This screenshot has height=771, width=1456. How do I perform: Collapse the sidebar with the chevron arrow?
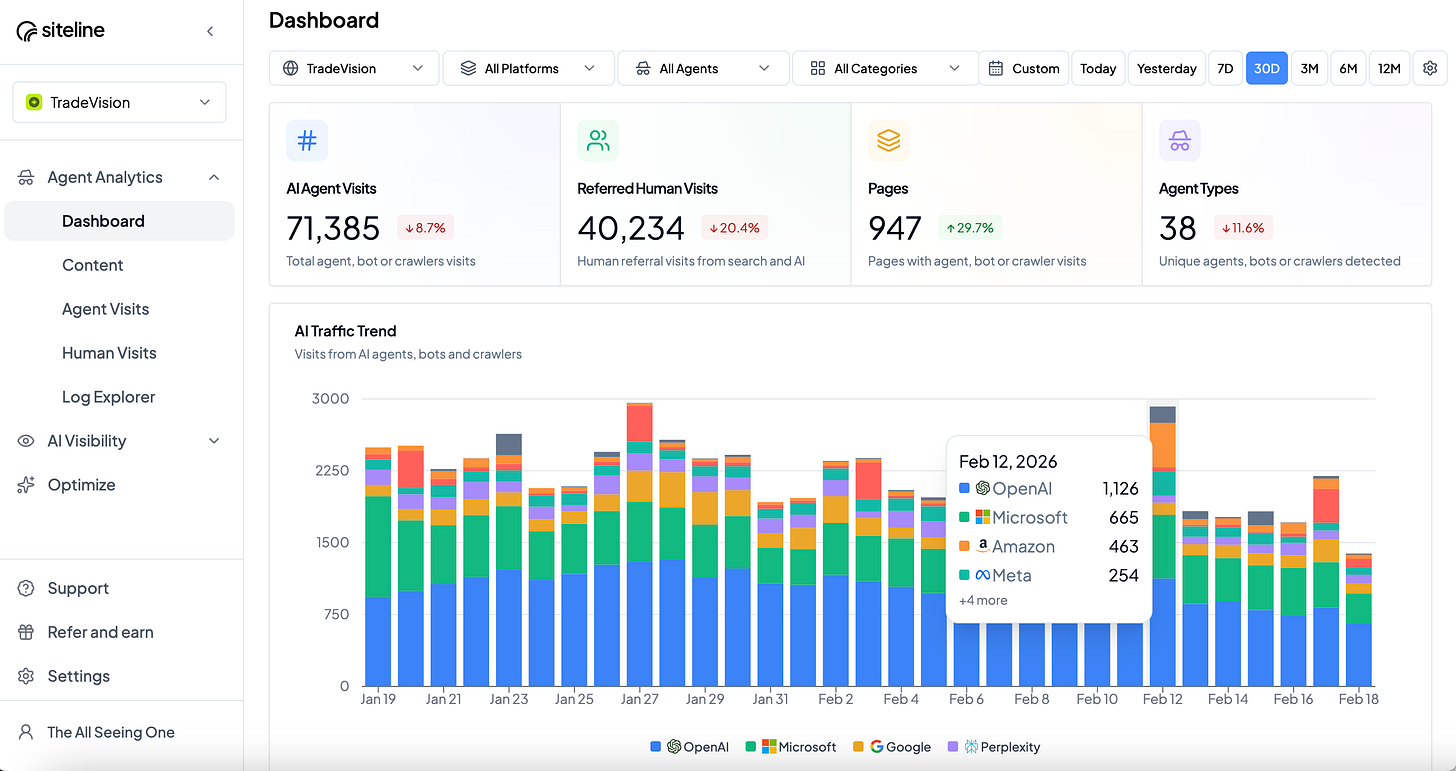point(210,31)
